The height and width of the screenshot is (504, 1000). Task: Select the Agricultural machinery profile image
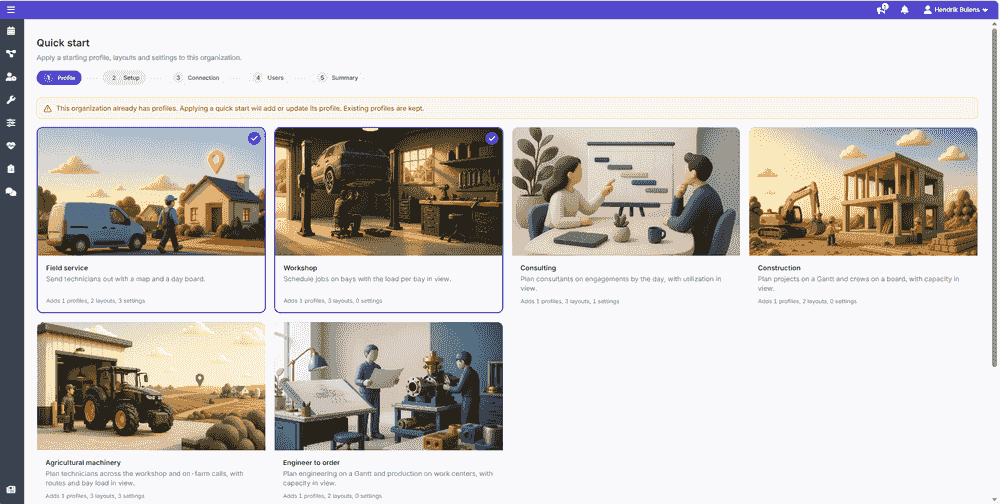[x=151, y=386]
